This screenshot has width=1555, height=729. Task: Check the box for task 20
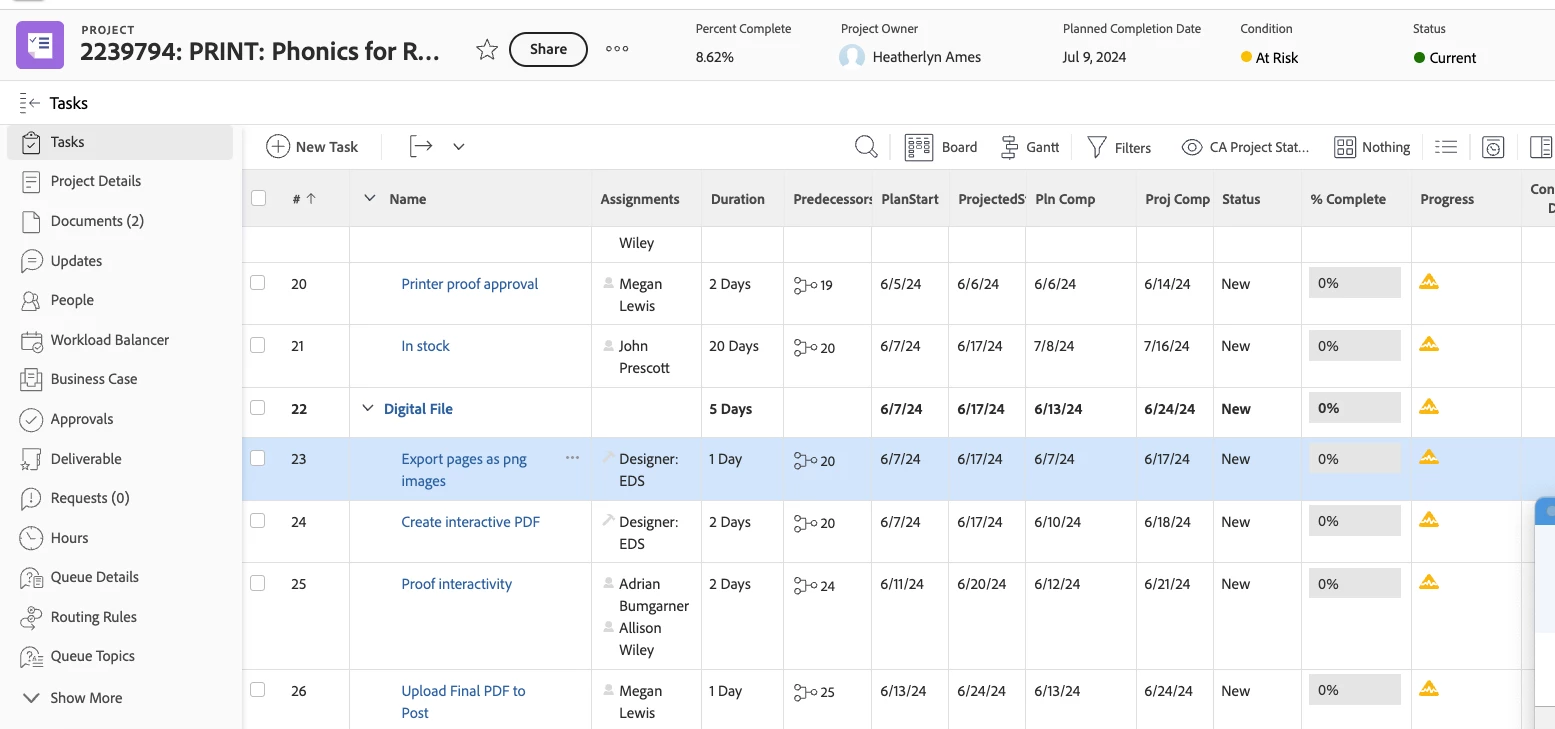tap(258, 283)
